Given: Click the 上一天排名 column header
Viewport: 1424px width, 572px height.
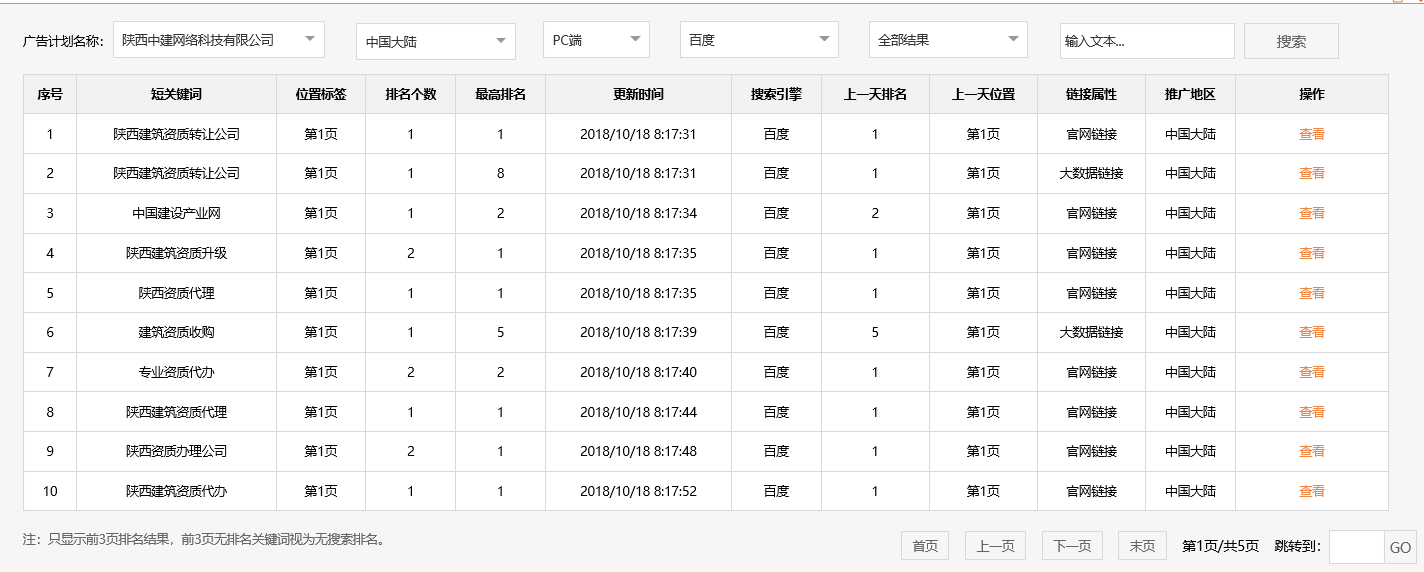Looking at the screenshot, I should (875, 94).
